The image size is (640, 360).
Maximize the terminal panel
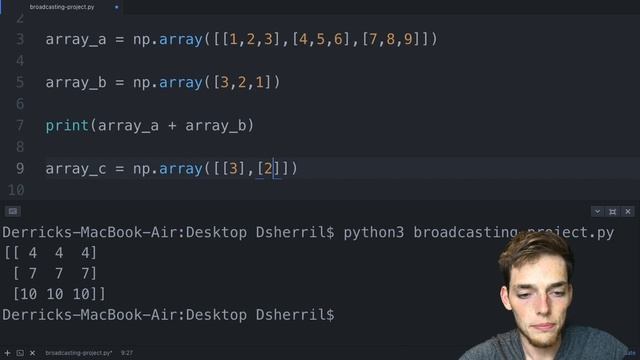tap(612, 211)
